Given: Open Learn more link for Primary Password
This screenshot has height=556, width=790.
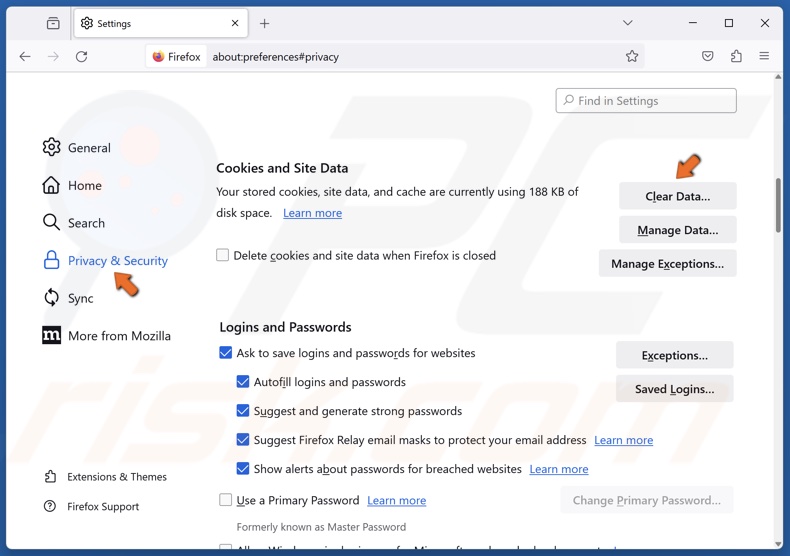Looking at the screenshot, I should coord(397,501).
